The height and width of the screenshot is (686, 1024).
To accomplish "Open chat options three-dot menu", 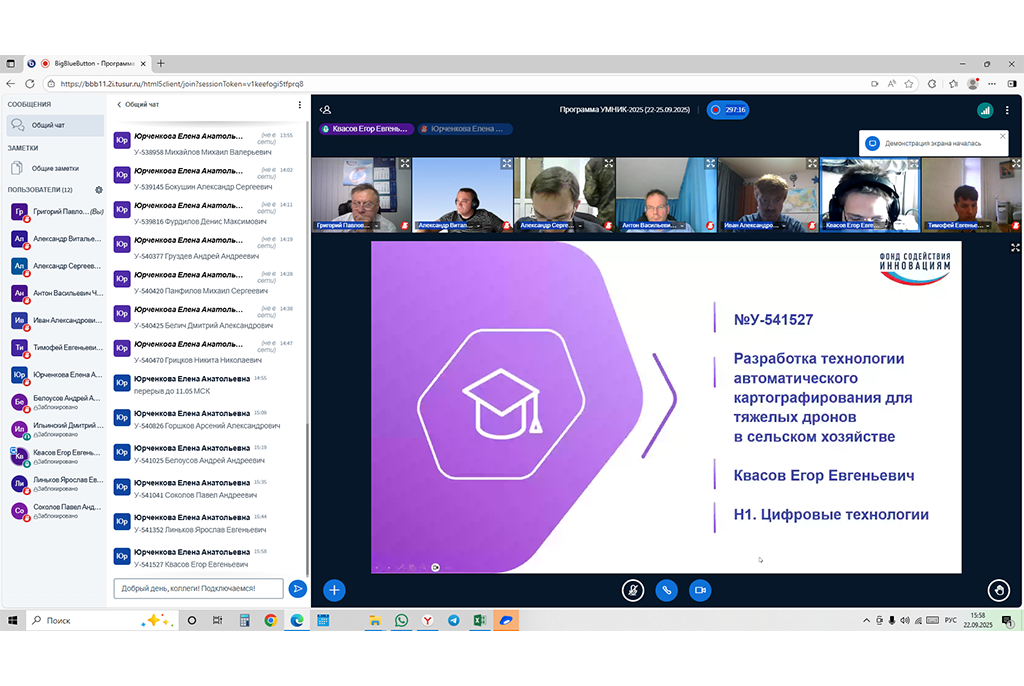I will click(300, 105).
